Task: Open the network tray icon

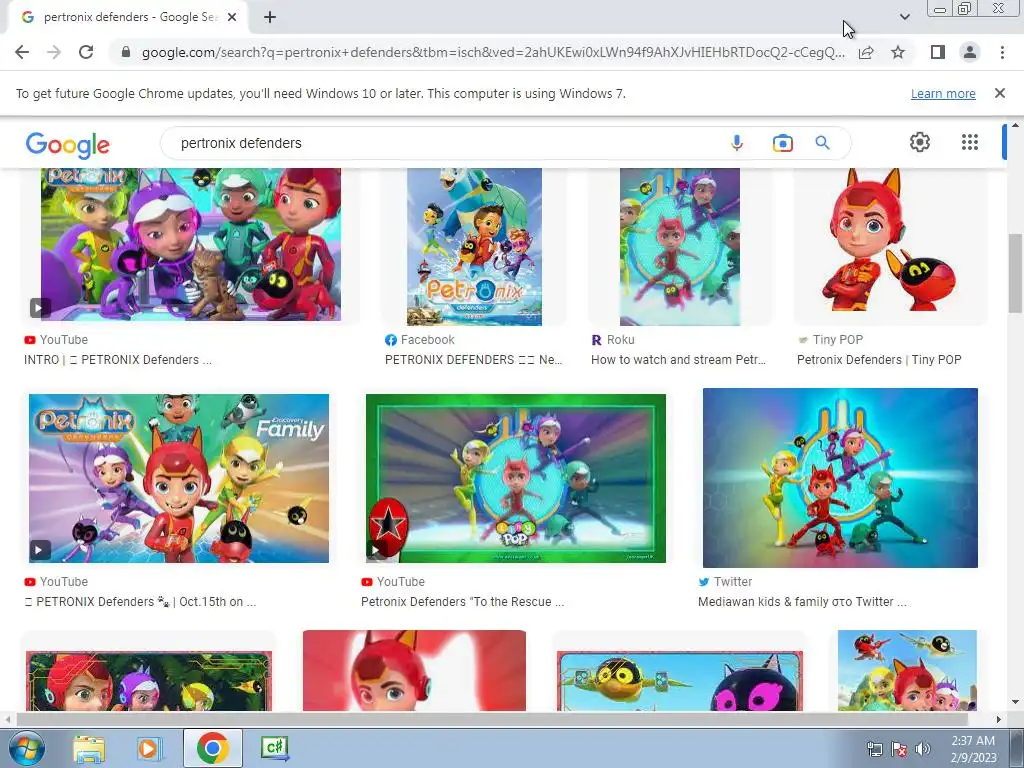Action: pyautogui.click(x=874, y=749)
